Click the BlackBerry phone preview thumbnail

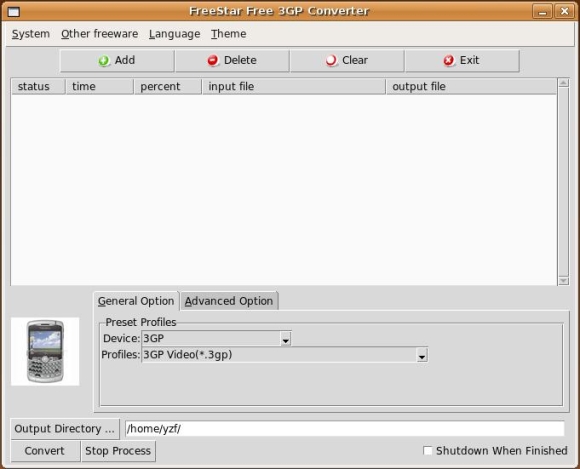(45, 351)
